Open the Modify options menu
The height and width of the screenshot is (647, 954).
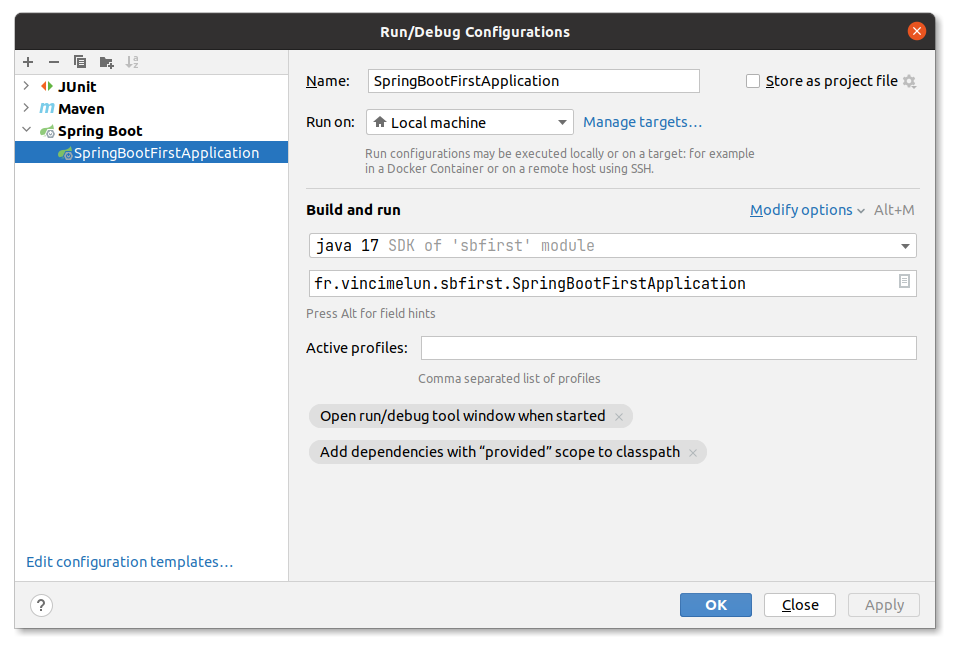(807, 210)
